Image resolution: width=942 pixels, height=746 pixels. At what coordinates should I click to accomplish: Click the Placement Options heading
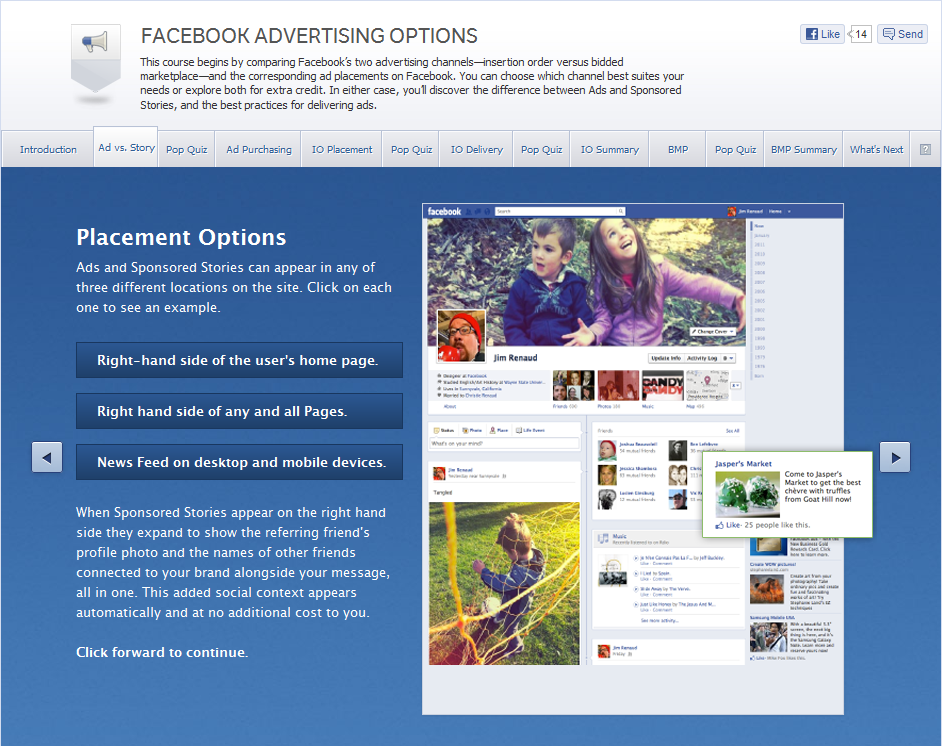click(x=181, y=237)
